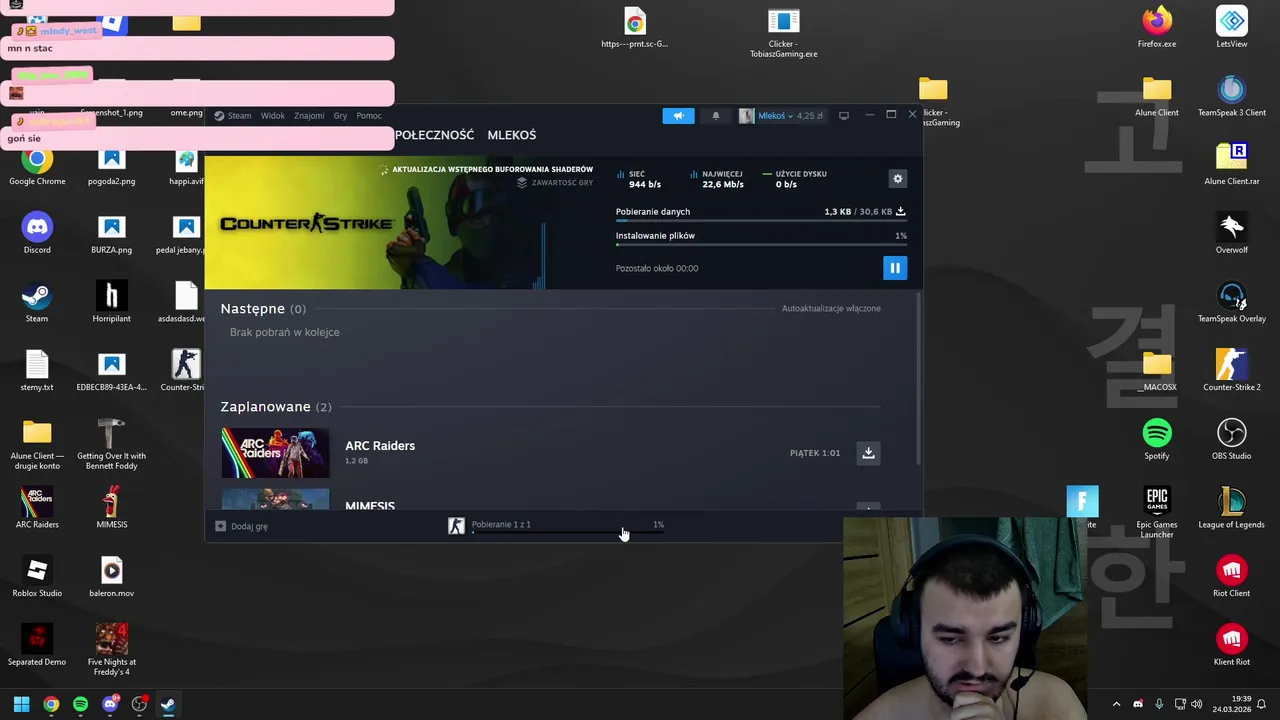Open Counter-Strike 2 desktop shortcut
This screenshot has height=720, width=1280.
coord(1232,371)
